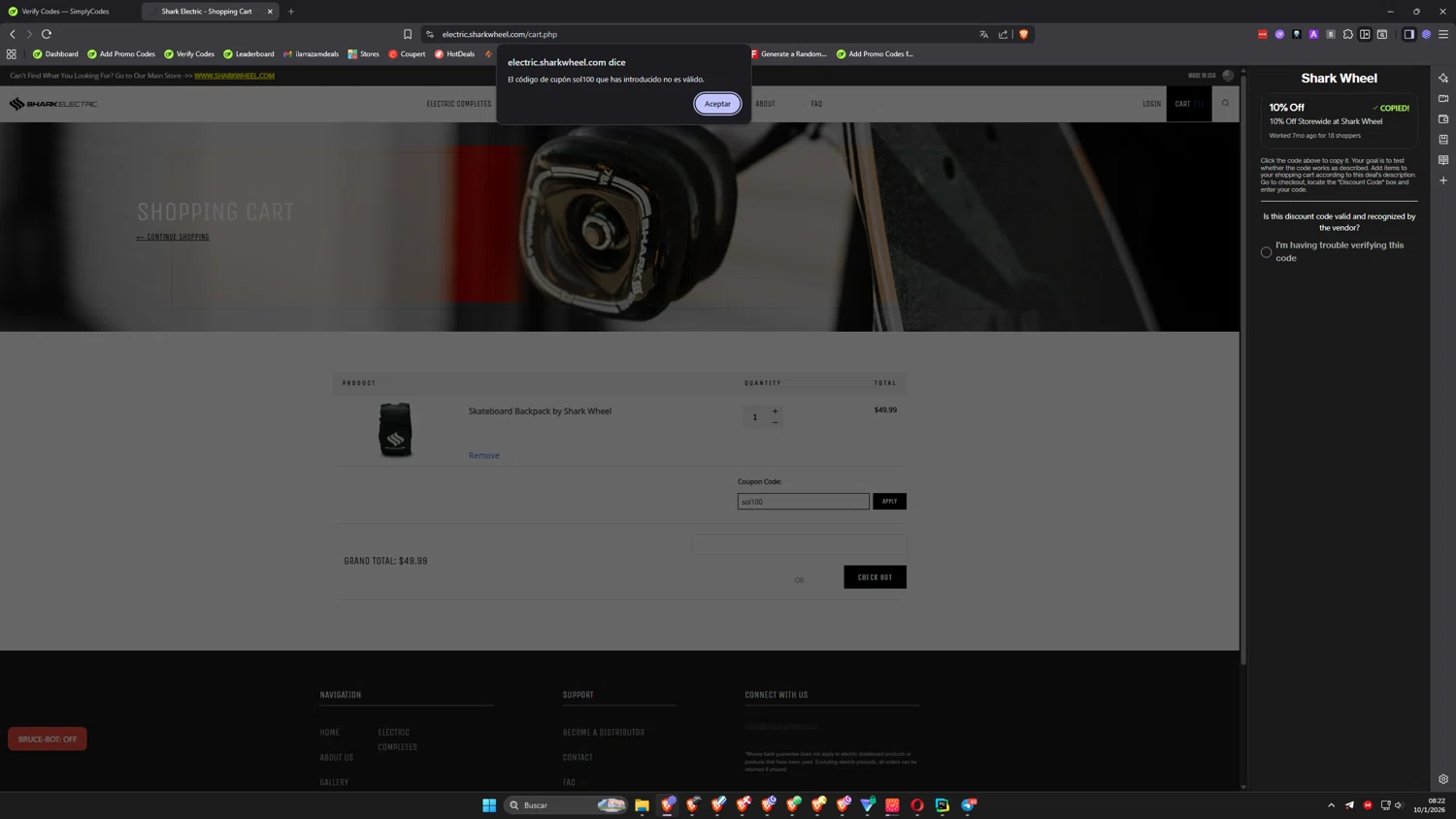Click Aceptar in the alert dialog
Image resolution: width=1456 pixels, height=819 pixels.
click(x=717, y=104)
